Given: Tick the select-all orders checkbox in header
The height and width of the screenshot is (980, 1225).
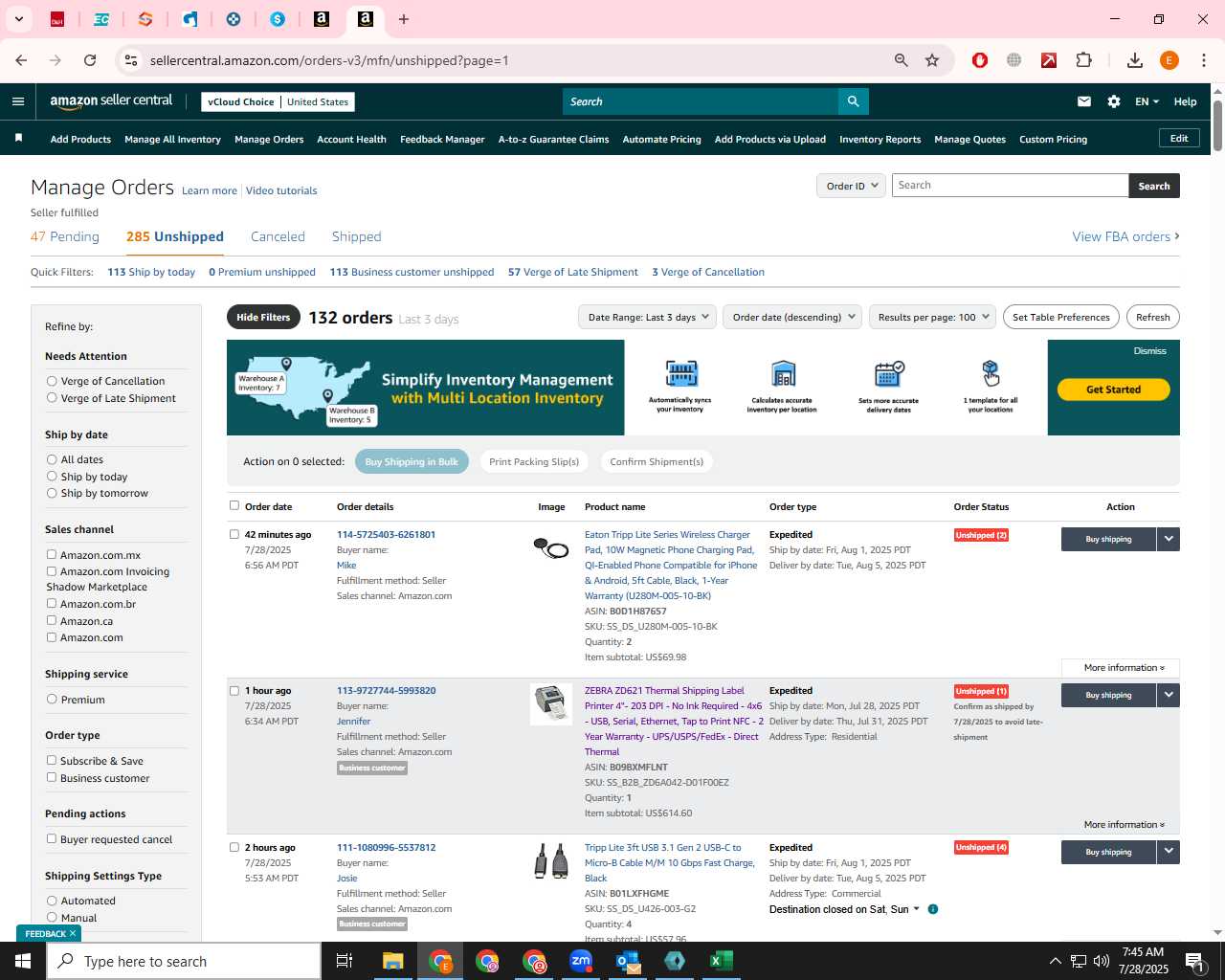Looking at the screenshot, I should pos(234,505).
